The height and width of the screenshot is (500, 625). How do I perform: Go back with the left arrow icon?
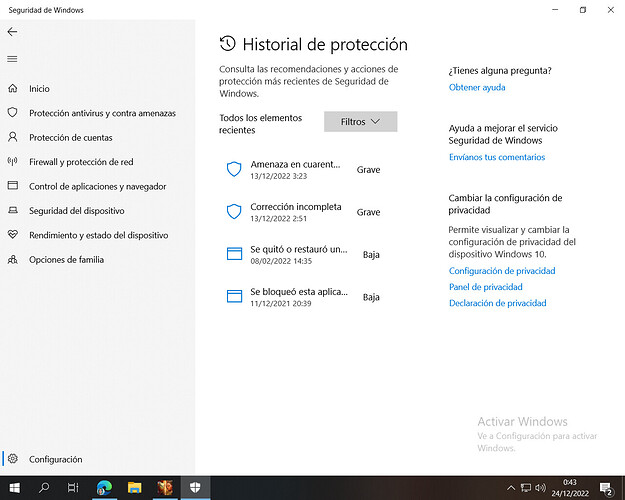coord(12,32)
